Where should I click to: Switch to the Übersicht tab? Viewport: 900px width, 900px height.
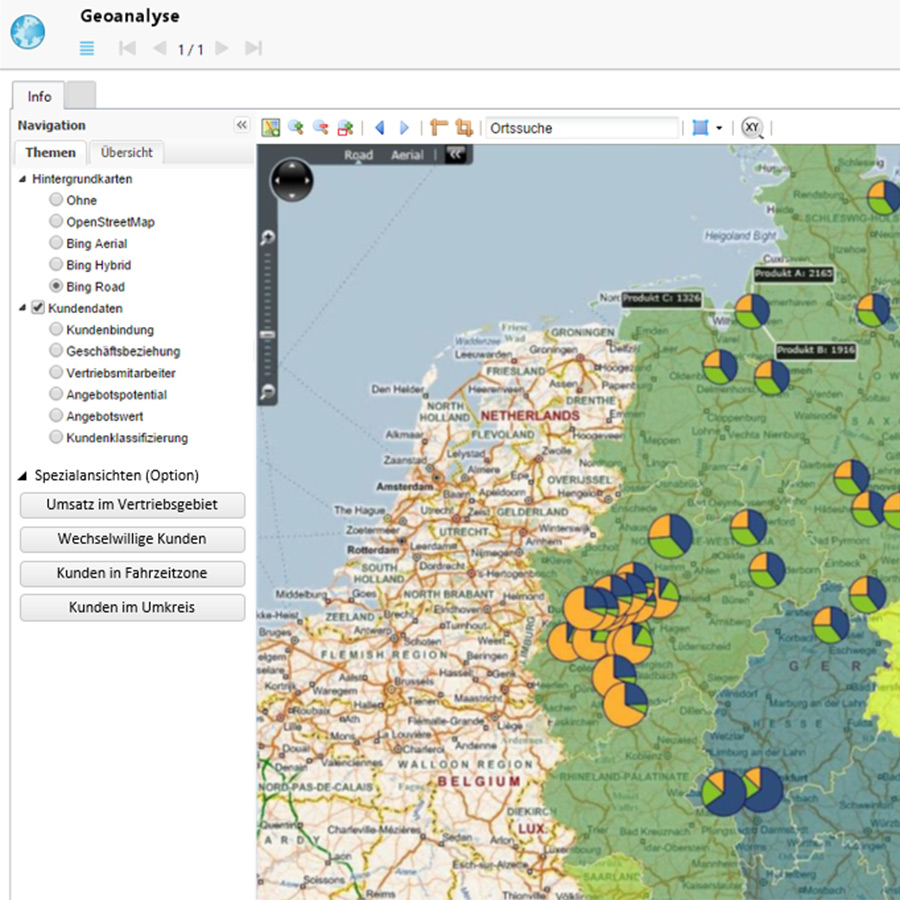coord(127,152)
